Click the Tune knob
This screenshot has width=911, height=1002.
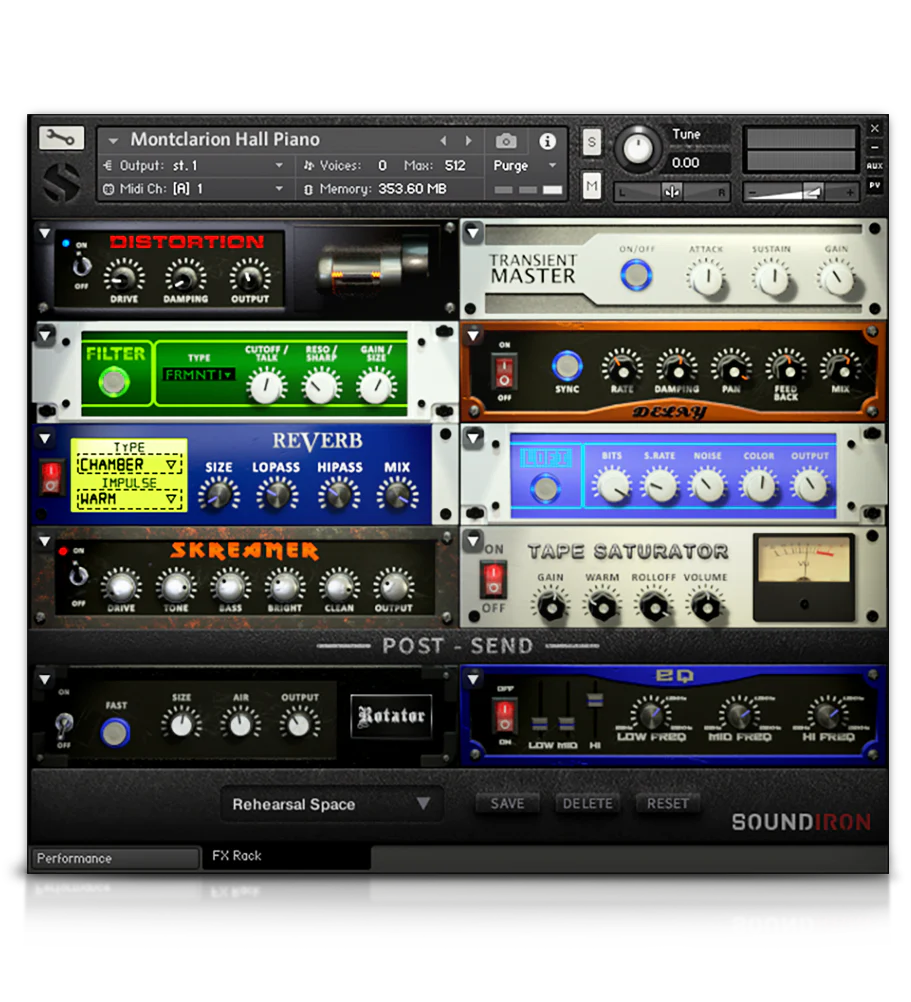[x=637, y=151]
